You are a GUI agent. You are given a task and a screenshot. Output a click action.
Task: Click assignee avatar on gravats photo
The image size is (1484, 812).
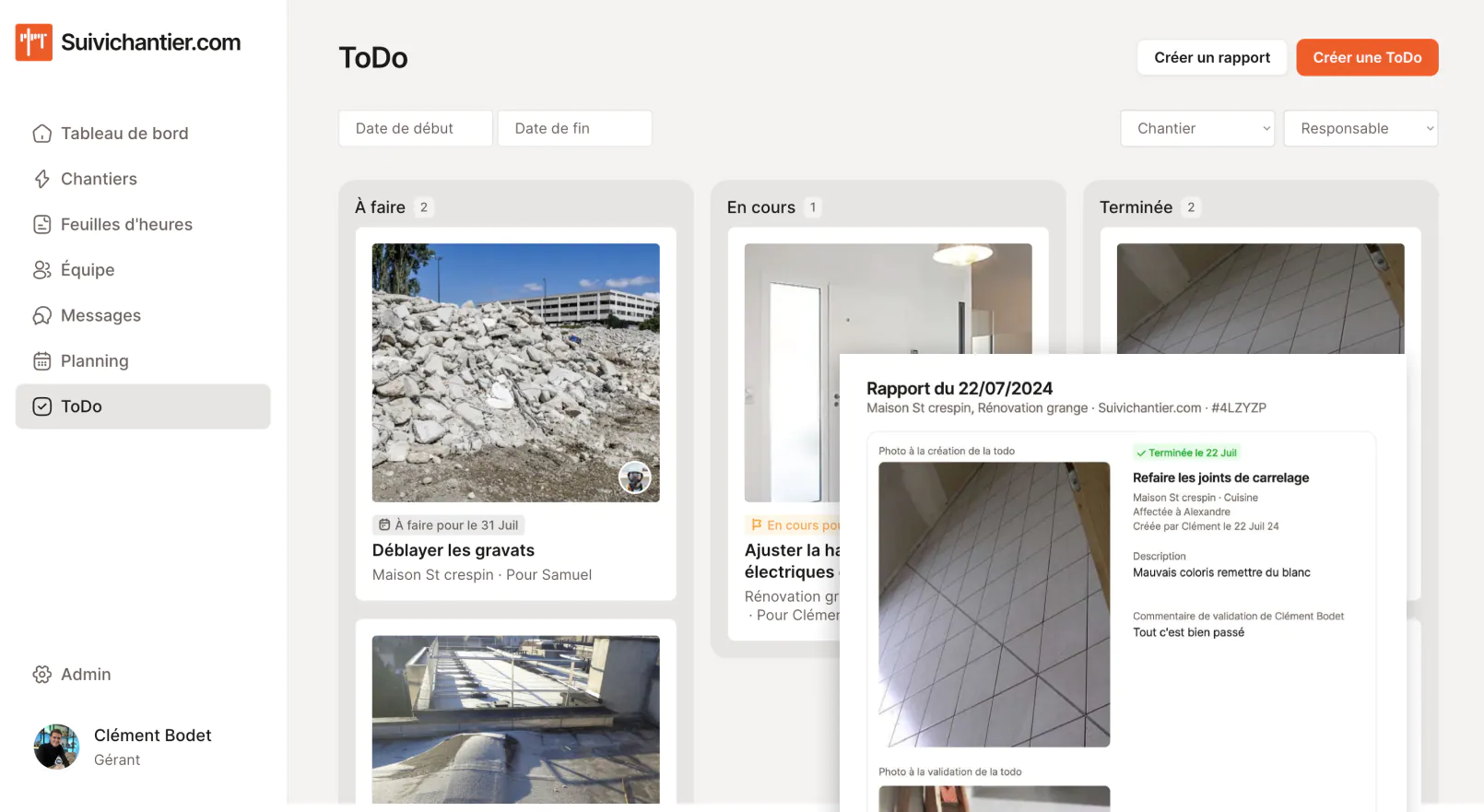[634, 477]
